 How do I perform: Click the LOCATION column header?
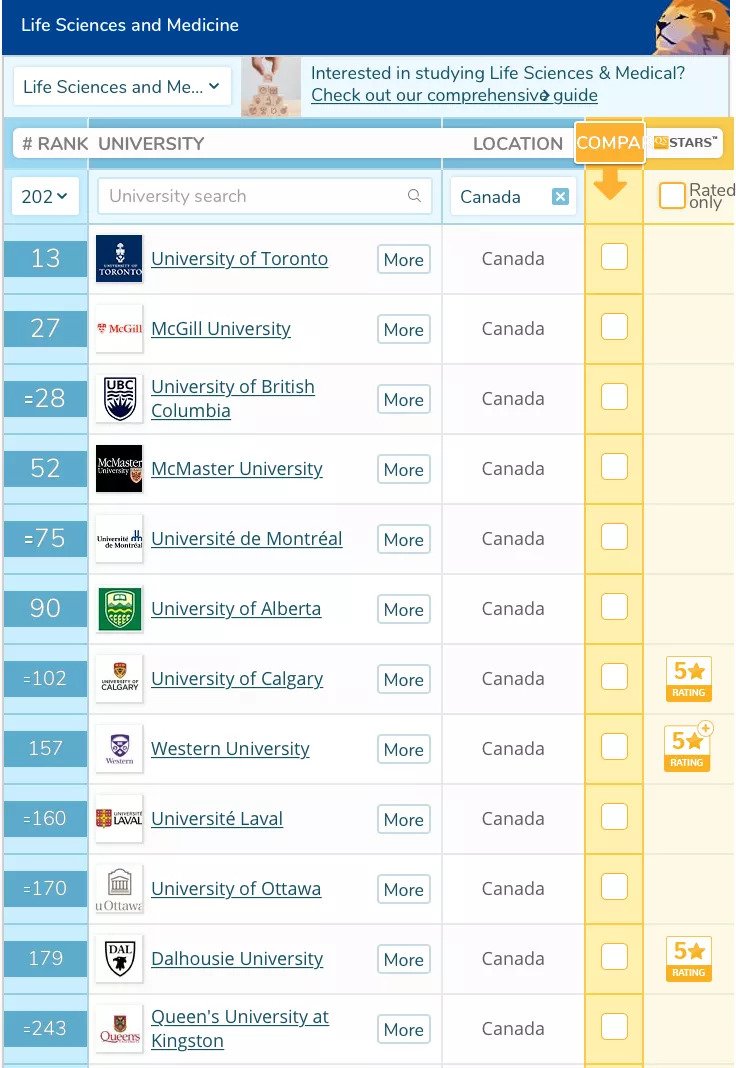(x=517, y=144)
